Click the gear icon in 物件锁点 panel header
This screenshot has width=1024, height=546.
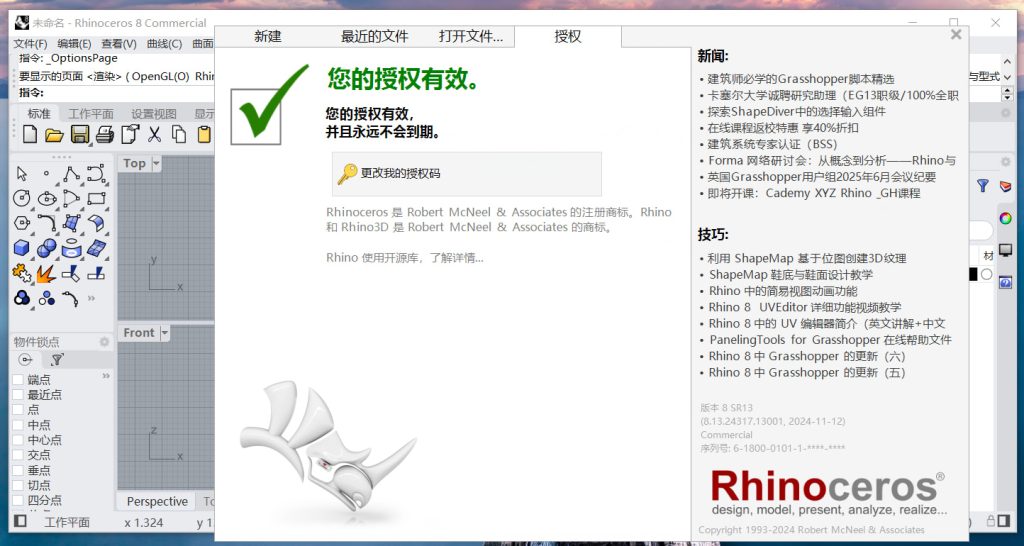click(x=104, y=342)
